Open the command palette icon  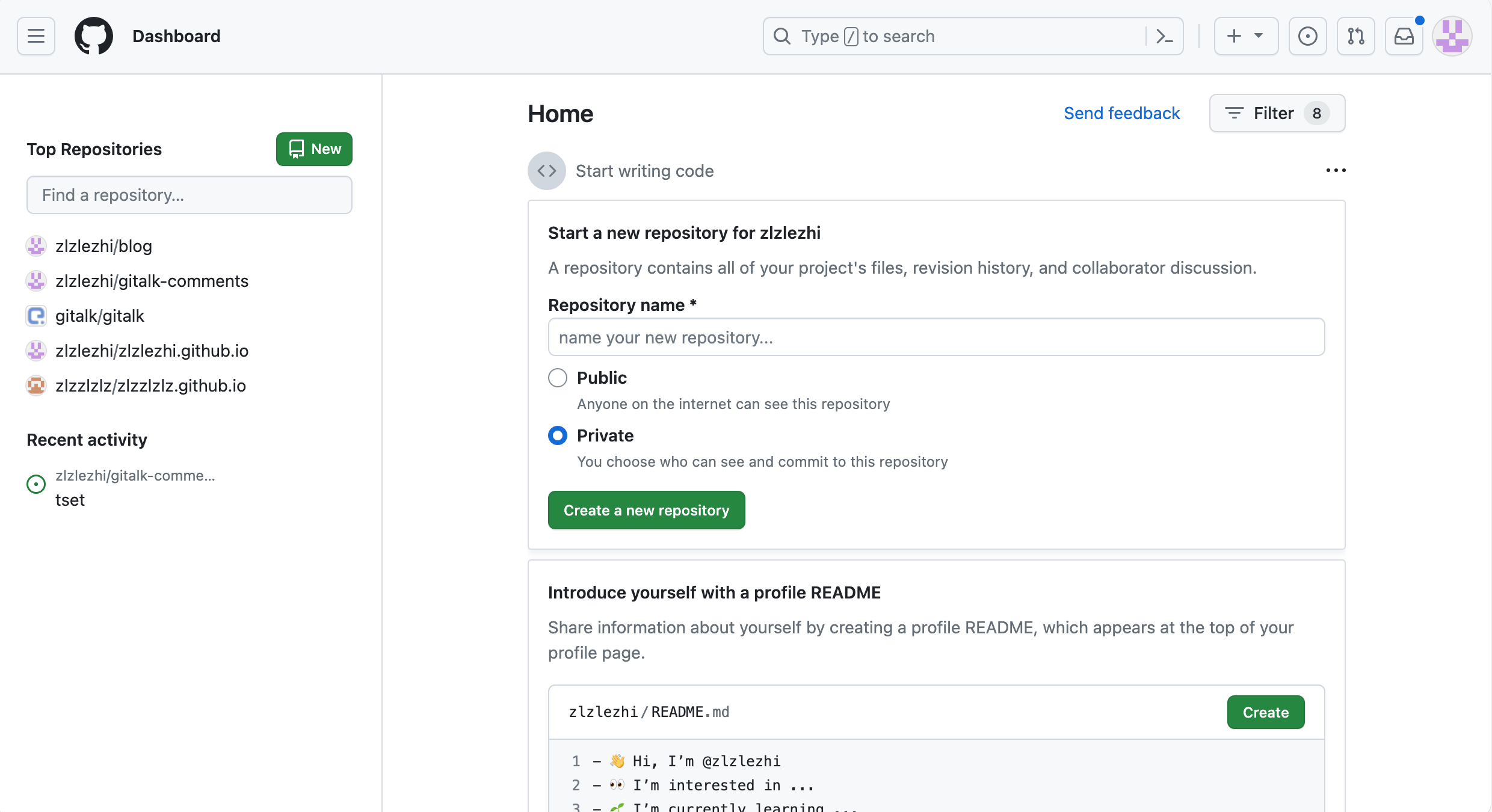point(1164,36)
